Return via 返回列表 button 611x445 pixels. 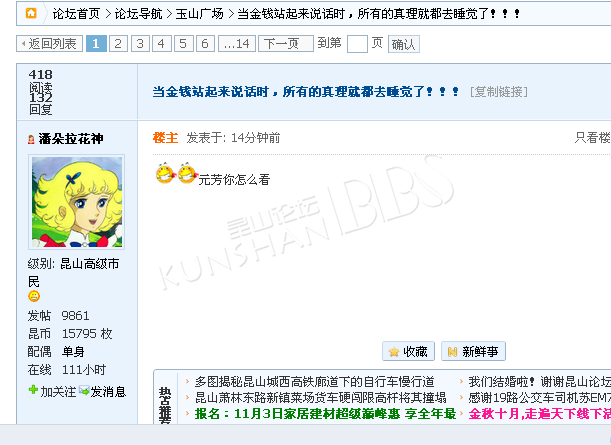point(49,44)
